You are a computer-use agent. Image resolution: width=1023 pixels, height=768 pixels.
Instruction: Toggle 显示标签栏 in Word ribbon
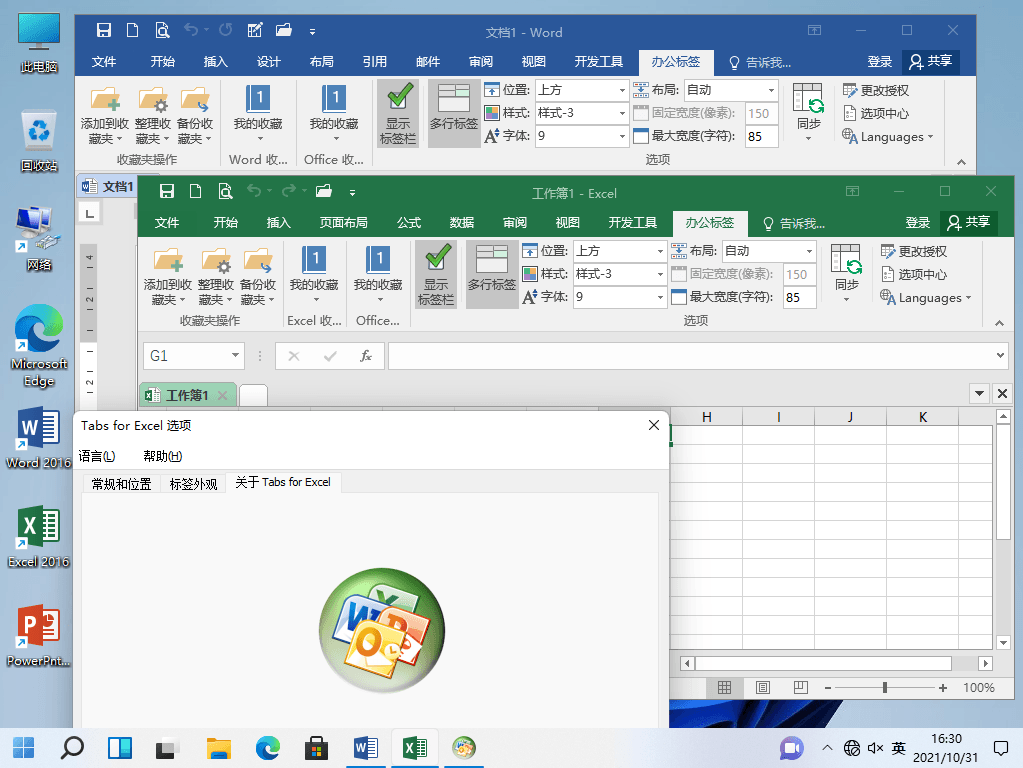398,112
